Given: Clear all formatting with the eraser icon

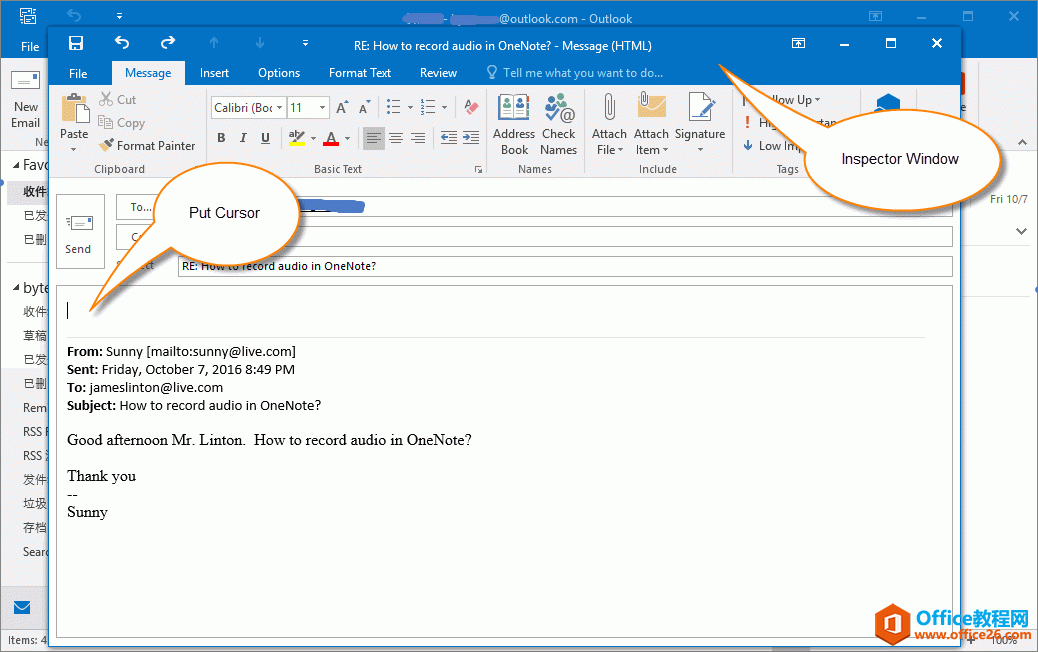Looking at the screenshot, I should coord(471,107).
